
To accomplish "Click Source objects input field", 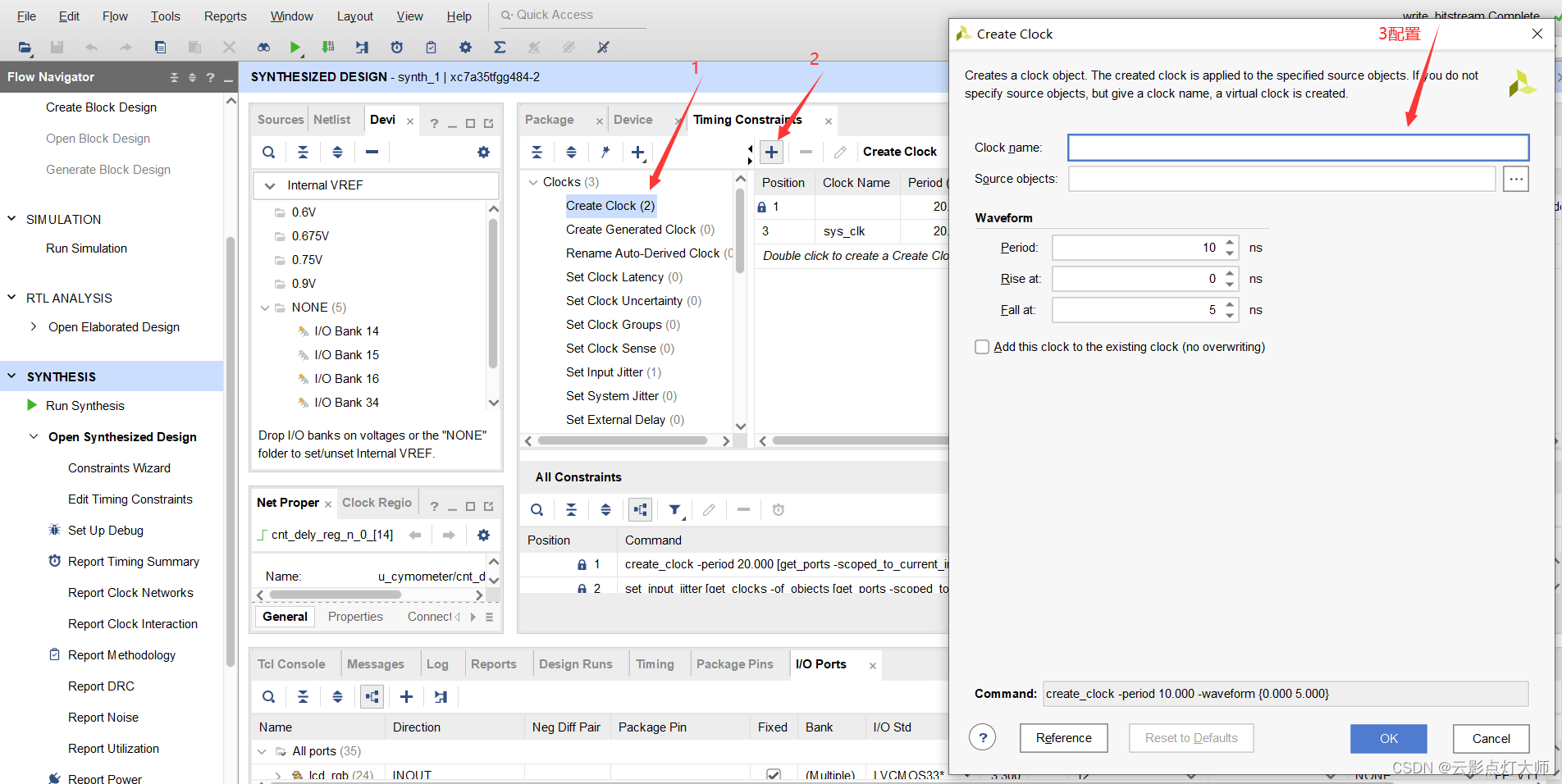I will [1281, 179].
